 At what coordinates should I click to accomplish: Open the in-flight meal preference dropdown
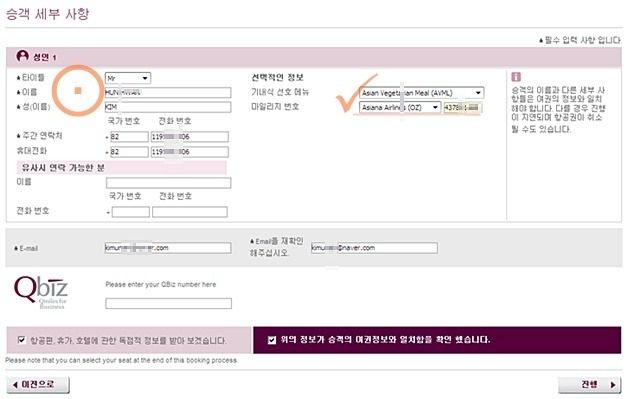point(421,93)
